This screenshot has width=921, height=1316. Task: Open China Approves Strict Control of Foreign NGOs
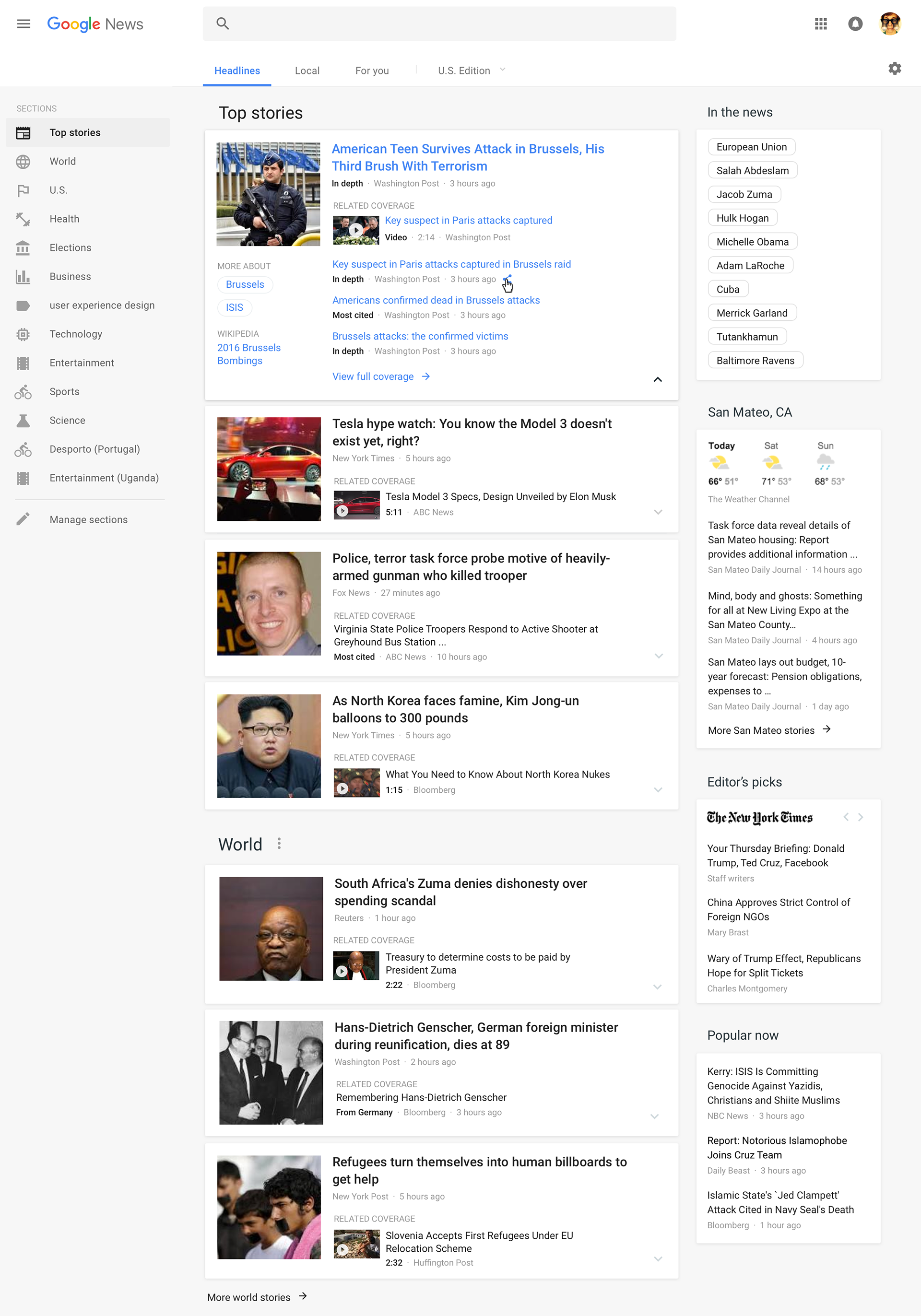click(779, 910)
